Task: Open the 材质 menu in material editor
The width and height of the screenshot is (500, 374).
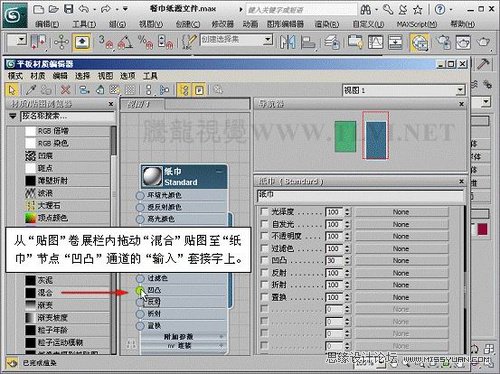Action: click(x=38, y=76)
